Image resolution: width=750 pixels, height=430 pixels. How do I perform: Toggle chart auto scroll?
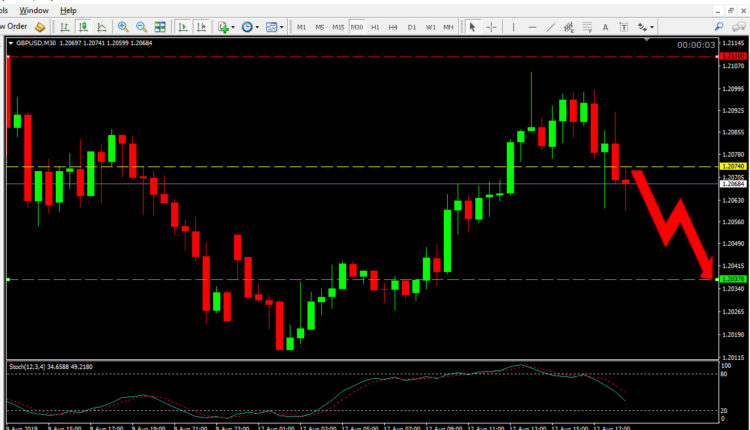[183, 27]
